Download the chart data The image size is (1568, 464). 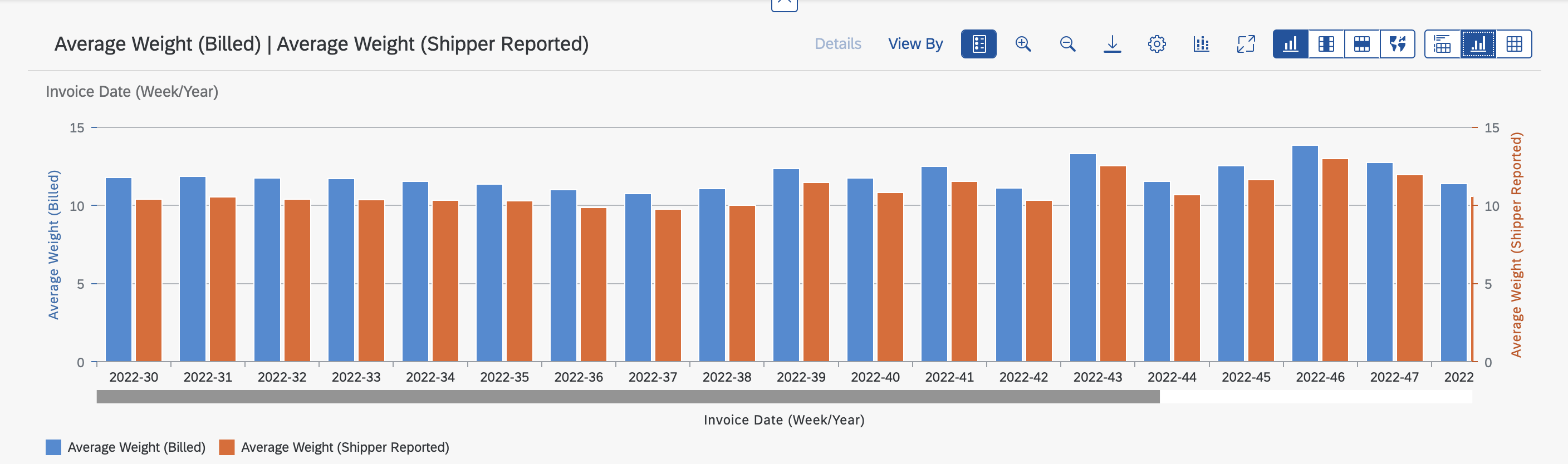point(1112,44)
